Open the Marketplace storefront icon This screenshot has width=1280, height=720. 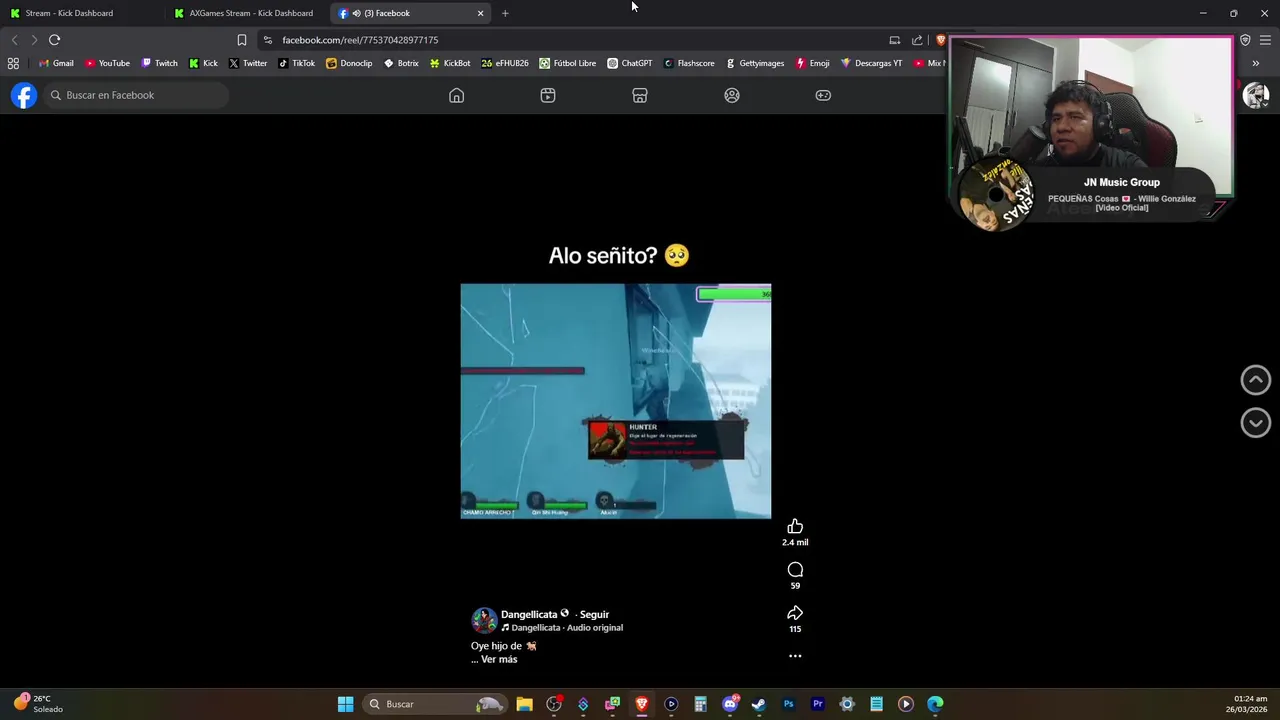point(640,95)
